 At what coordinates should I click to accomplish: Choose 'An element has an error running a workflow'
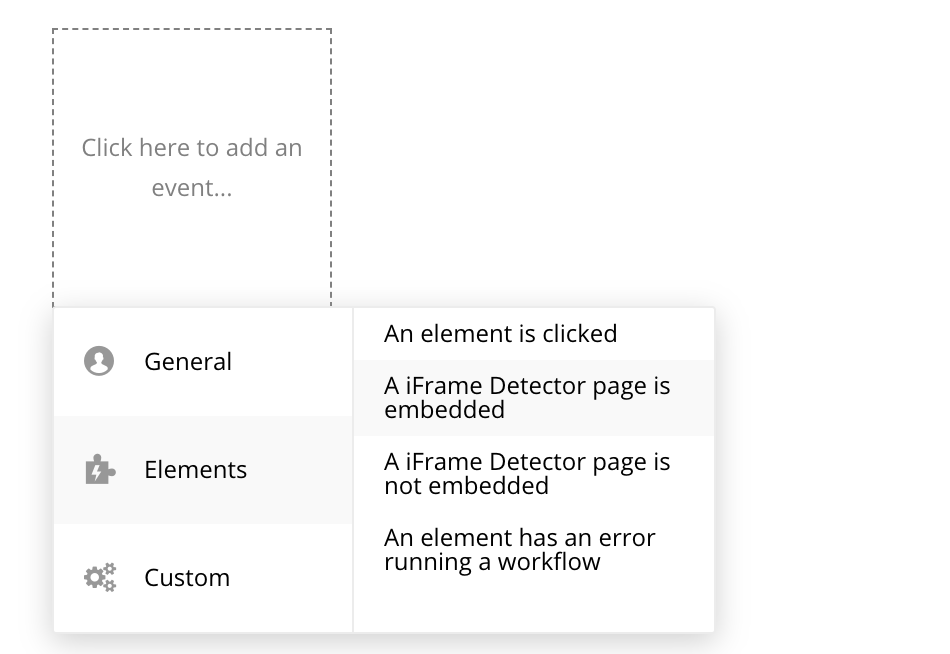click(x=534, y=550)
